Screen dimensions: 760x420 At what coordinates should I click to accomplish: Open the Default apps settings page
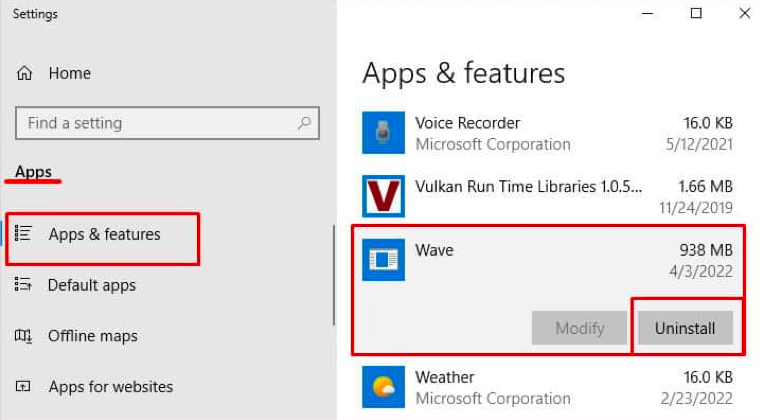(91, 285)
